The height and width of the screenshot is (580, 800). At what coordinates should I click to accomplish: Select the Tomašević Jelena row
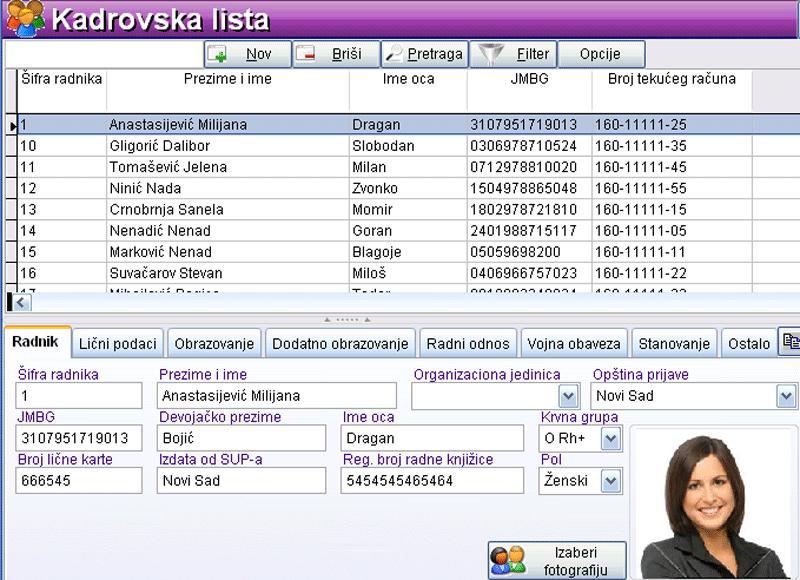coord(167,167)
